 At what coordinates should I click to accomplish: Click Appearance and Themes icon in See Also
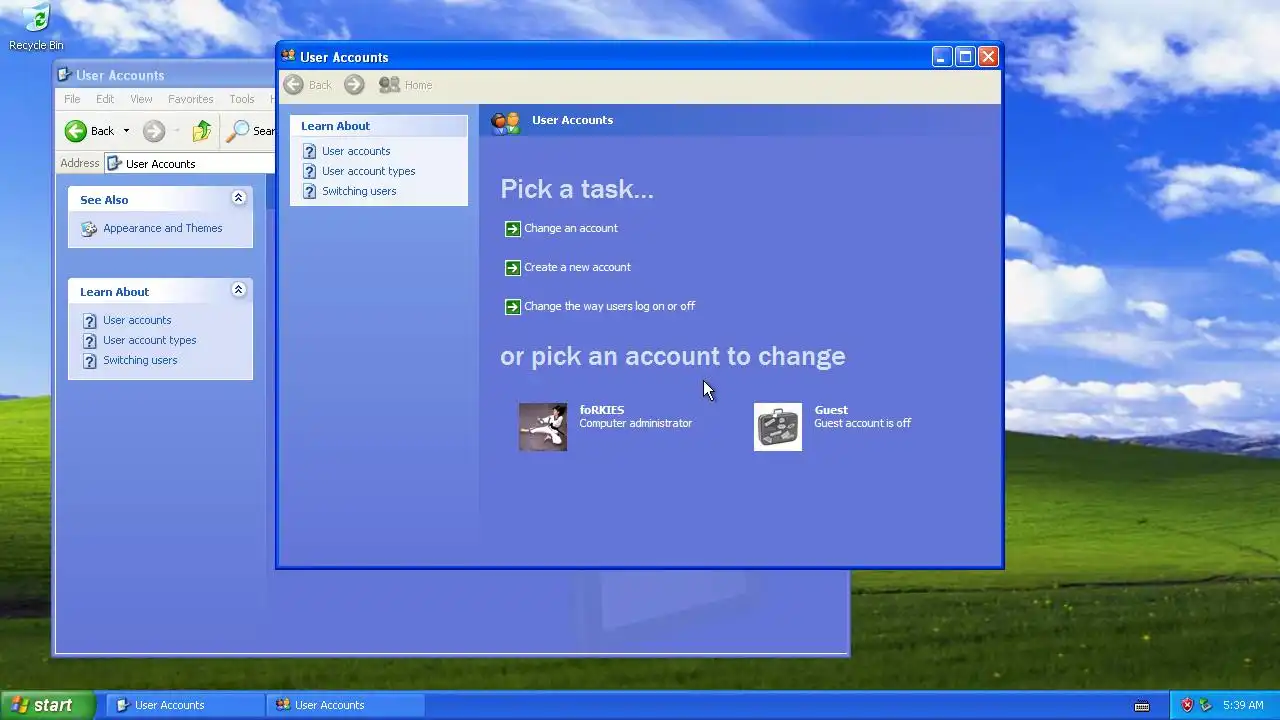pos(89,229)
